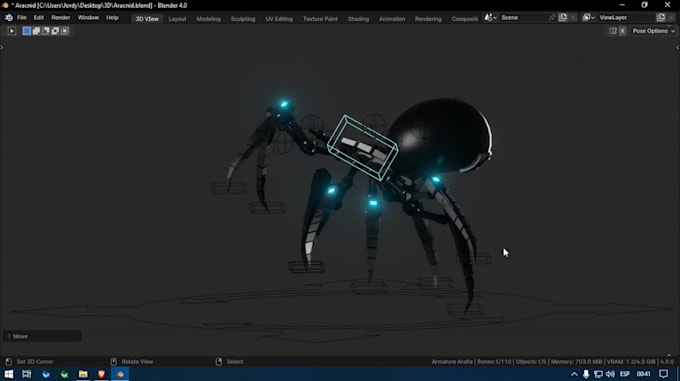Show hidden system tray icons

pos(574,374)
